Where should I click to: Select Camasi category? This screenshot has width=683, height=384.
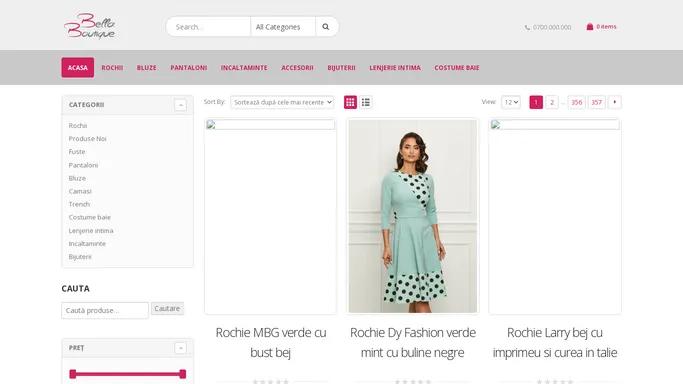[80, 191]
